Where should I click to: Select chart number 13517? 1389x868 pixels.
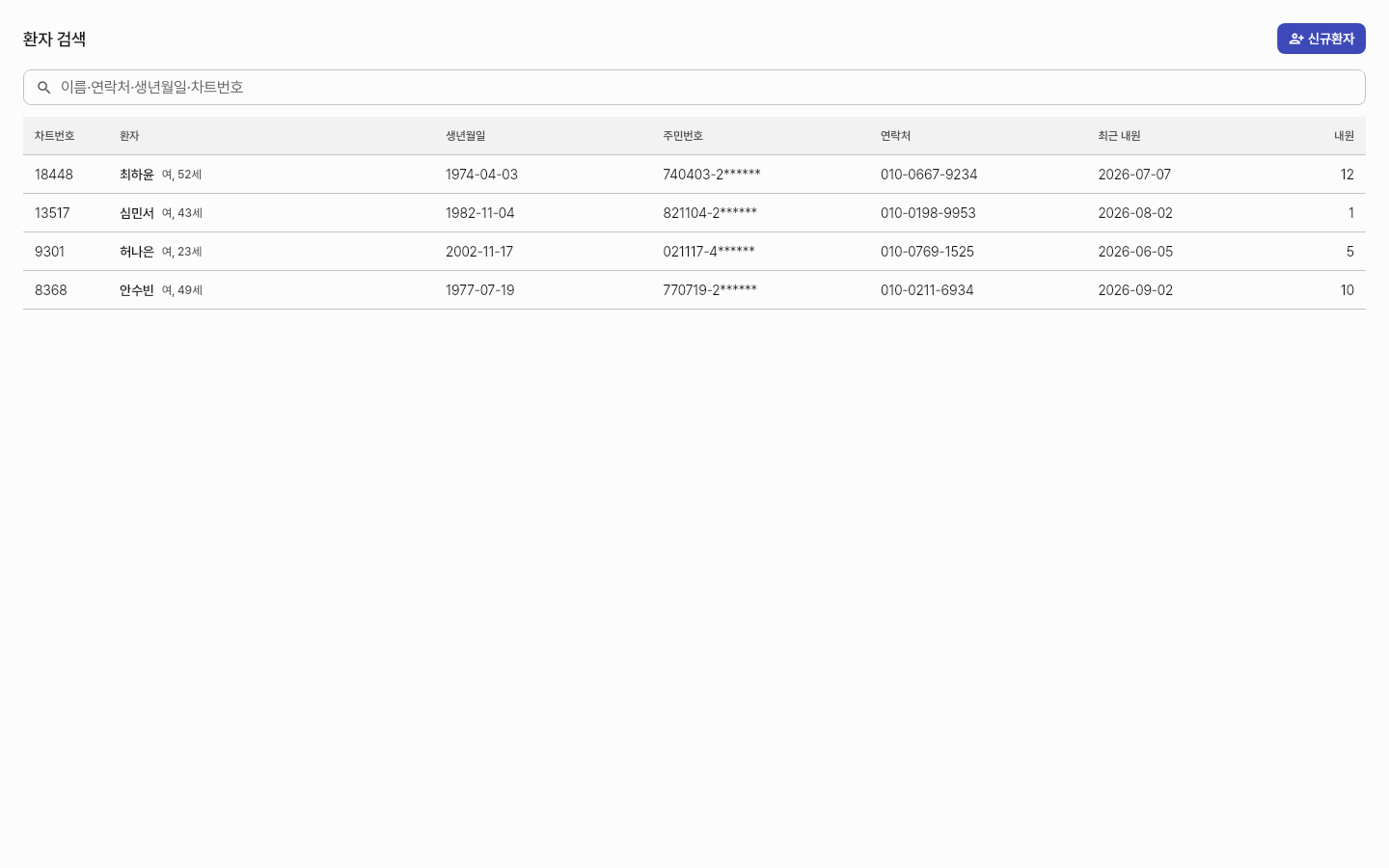[52, 213]
